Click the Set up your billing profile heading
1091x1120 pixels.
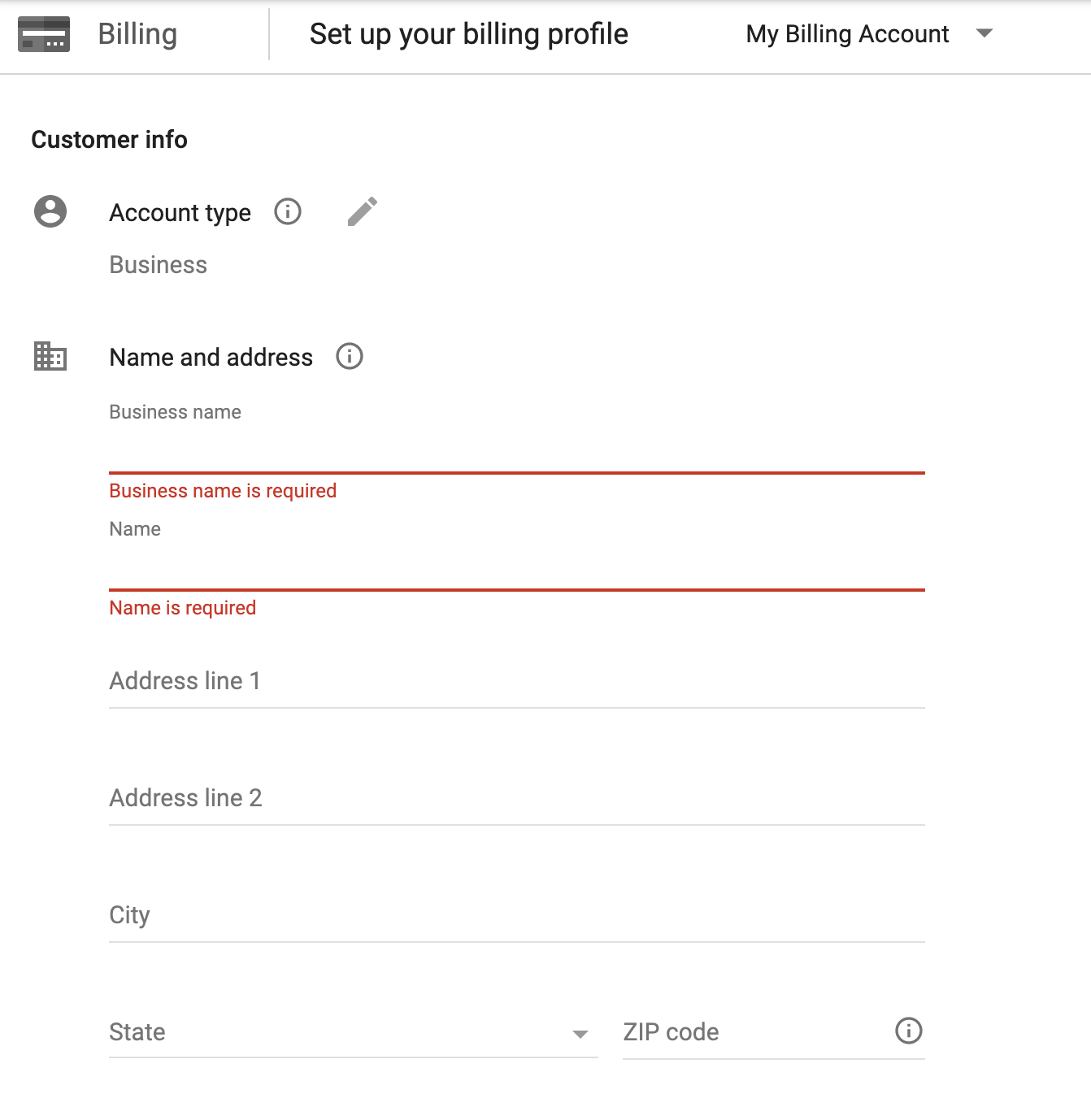point(468,34)
